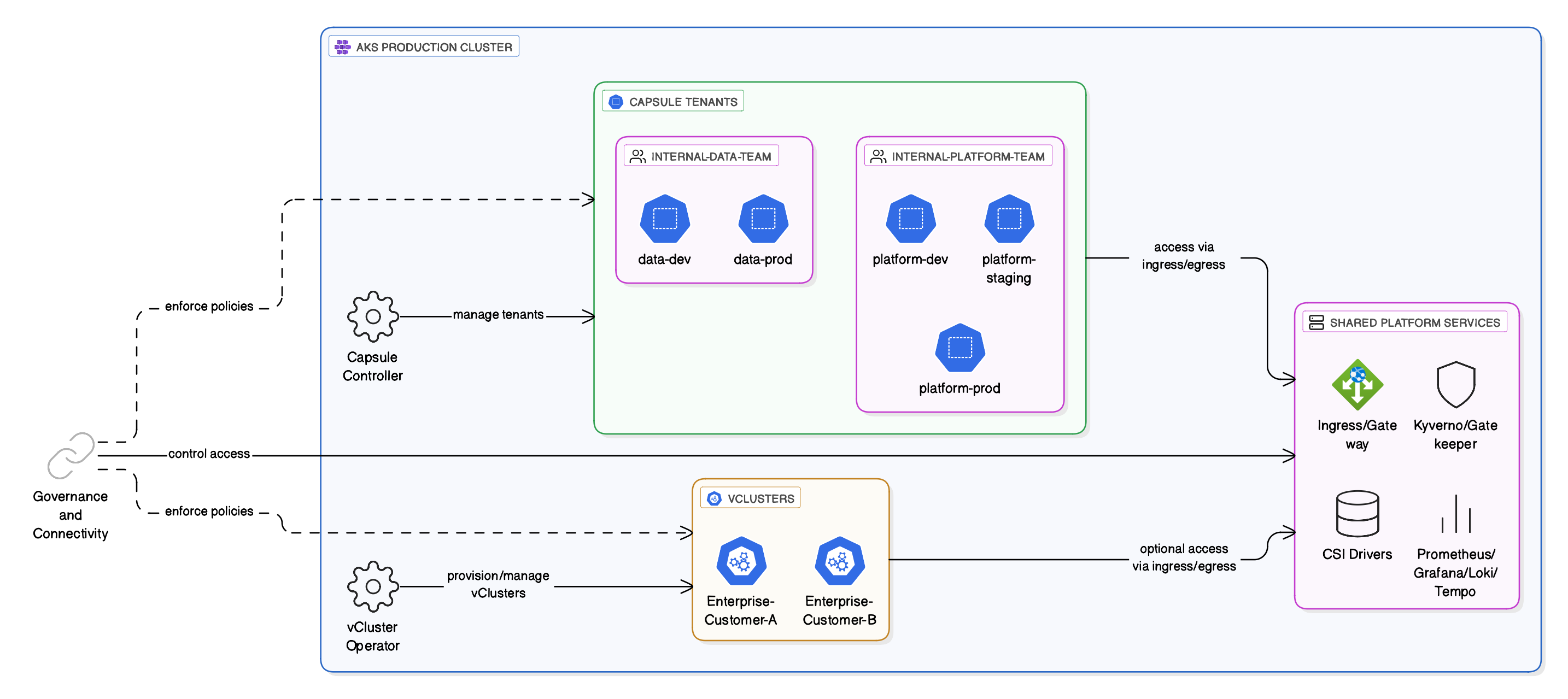Select the Enterprise-Customer-B vCluster icon
The width and height of the screenshot is (1568, 699).
839,561
